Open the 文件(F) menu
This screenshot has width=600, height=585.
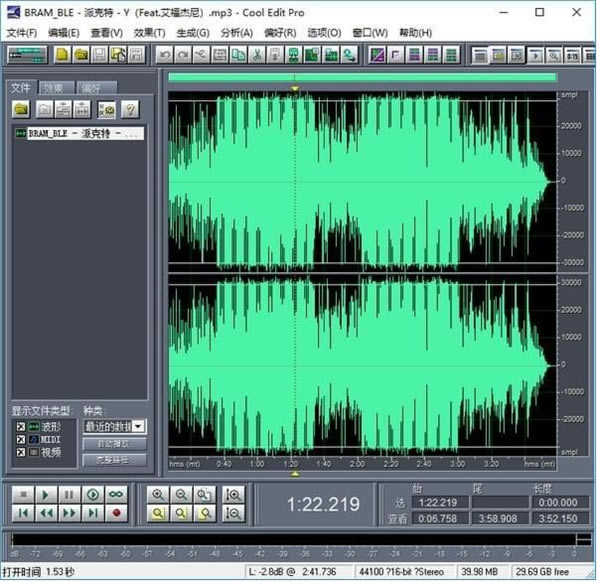(x=21, y=33)
